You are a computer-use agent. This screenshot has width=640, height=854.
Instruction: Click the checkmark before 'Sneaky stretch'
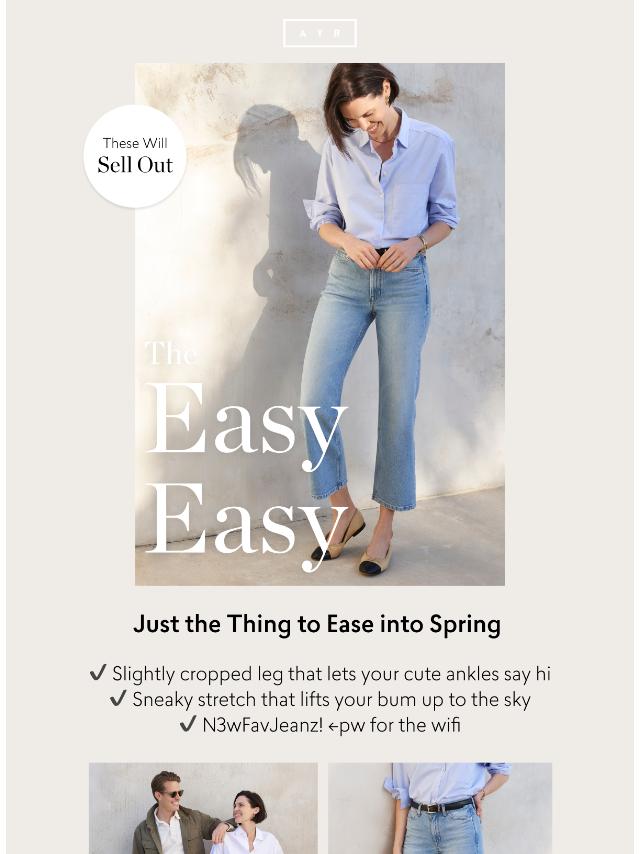(118, 699)
